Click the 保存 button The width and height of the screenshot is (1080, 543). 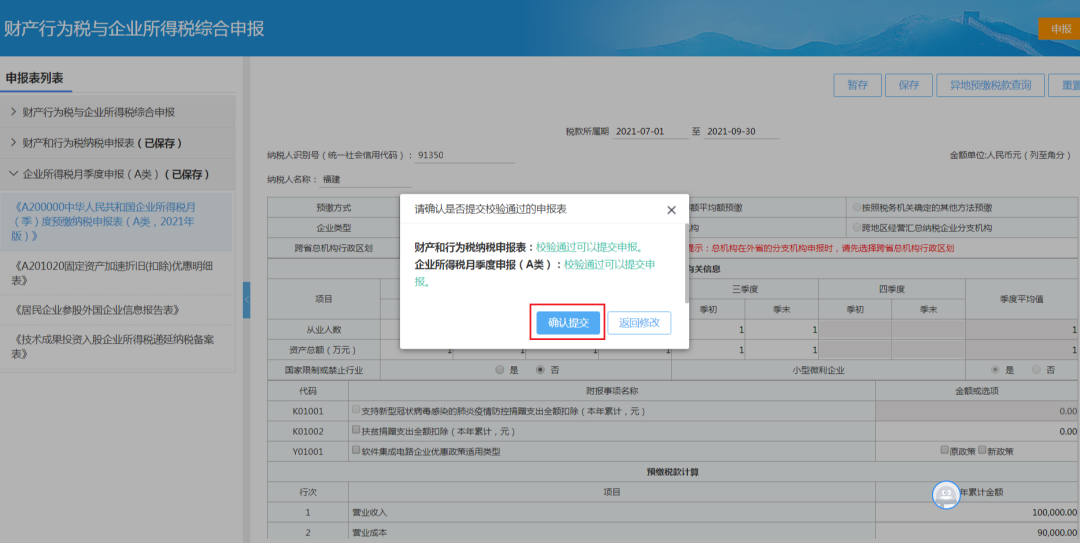coord(908,85)
